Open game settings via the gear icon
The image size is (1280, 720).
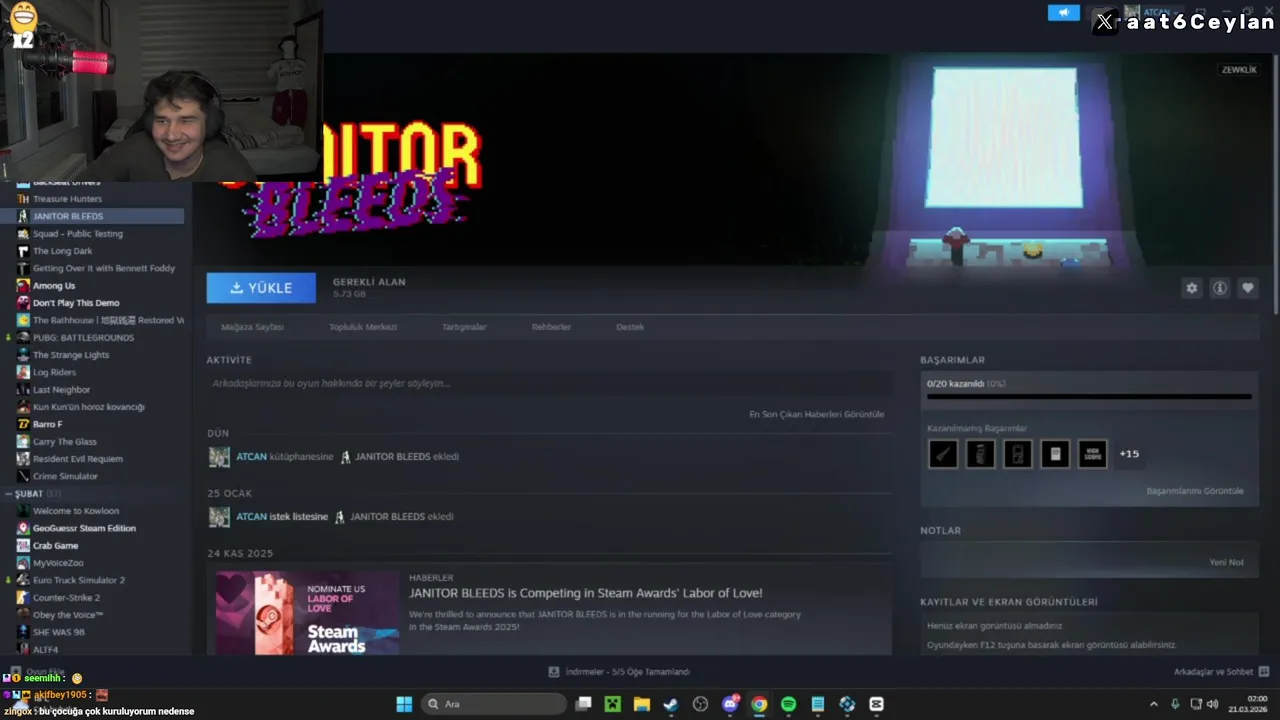[x=1191, y=288]
